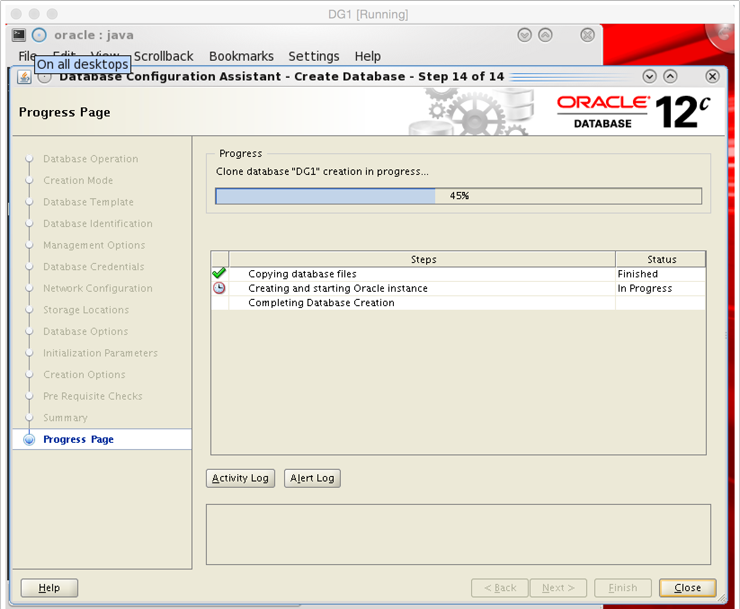Select the 'Creating and starting Oracle instance' row
This screenshot has height=609, width=740.
(x=458, y=288)
